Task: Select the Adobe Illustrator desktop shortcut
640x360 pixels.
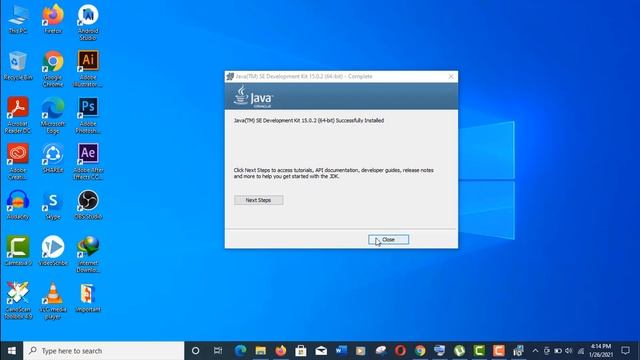Action: pyautogui.click(x=88, y=69)
